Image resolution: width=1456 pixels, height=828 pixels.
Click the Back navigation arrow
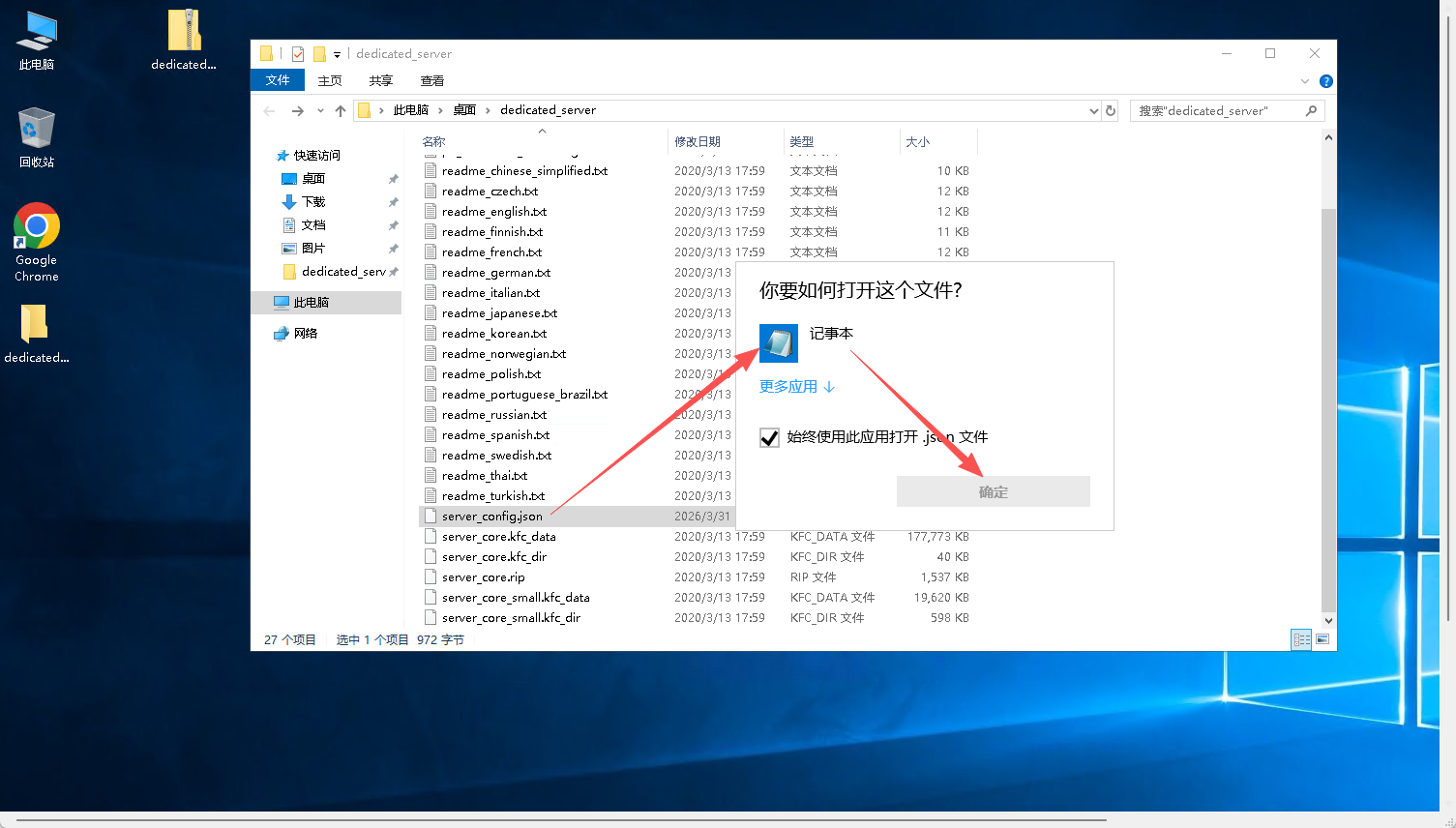[270, 111]
